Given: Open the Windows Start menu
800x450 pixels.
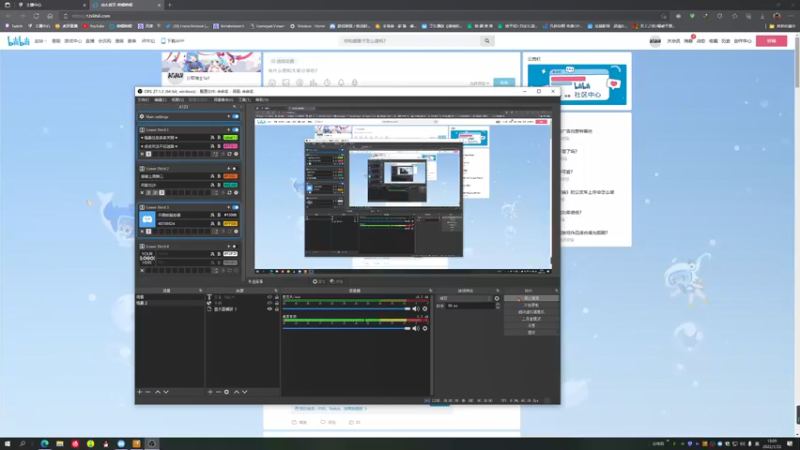Looking at the screenshot, I should (x=8, y=444).
